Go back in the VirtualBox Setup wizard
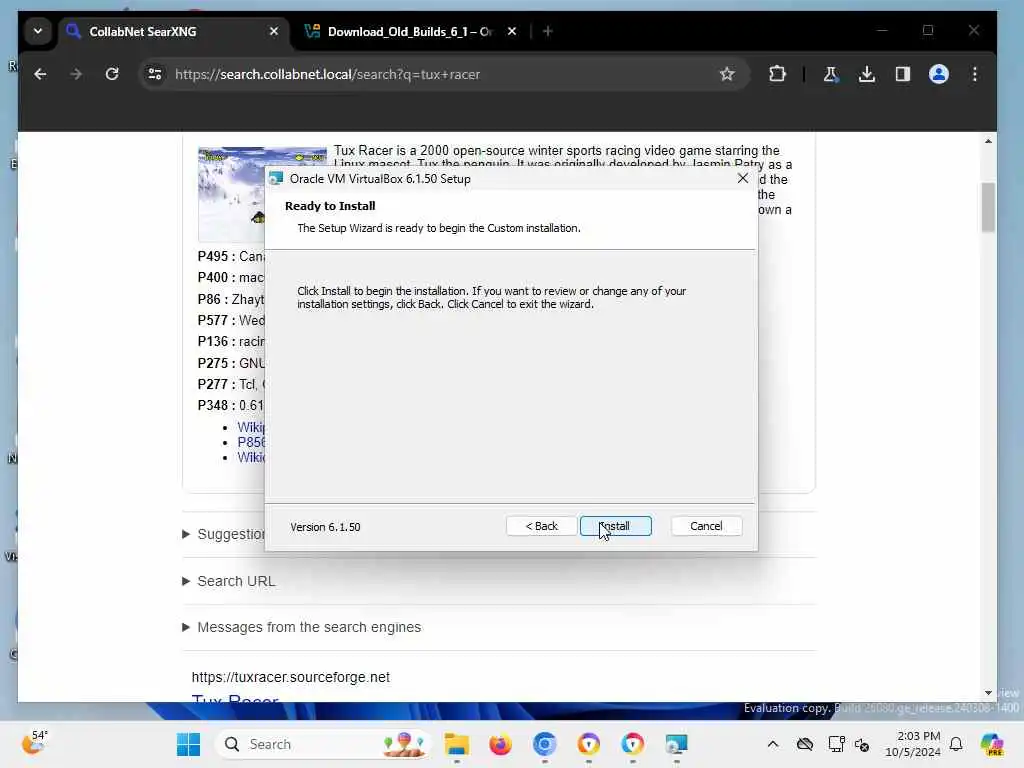Screen dimensions: 1024x768 (541, 526)
